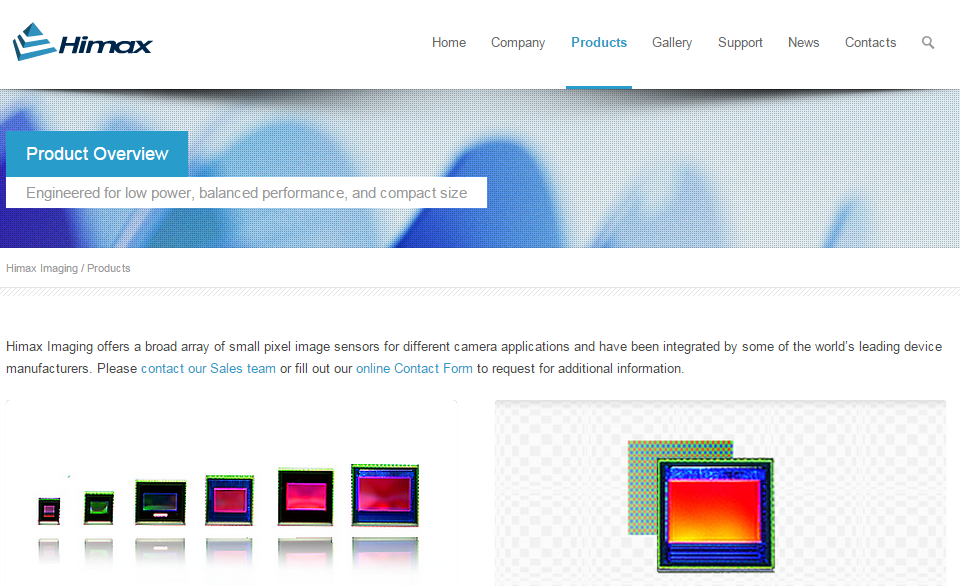
Task: Click the 'Himax Imaging' breadcrumb
Action: point(42,268)
